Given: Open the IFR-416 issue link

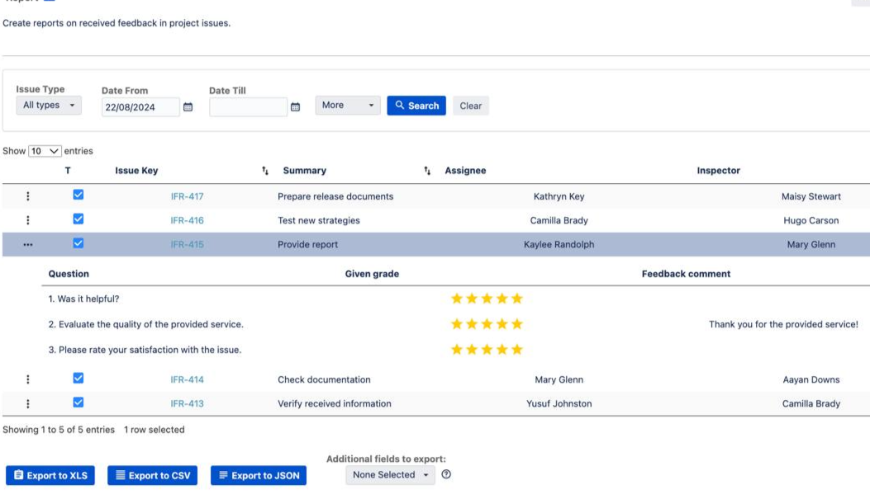Looking at the screenshot, I should [187, 221].
